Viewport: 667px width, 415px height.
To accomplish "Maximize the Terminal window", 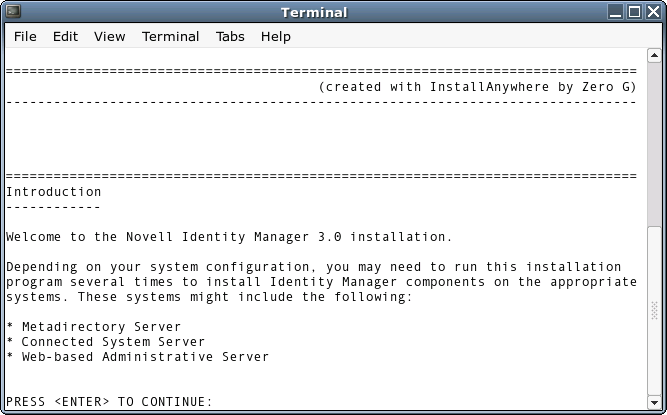I will tap(635, 12).
